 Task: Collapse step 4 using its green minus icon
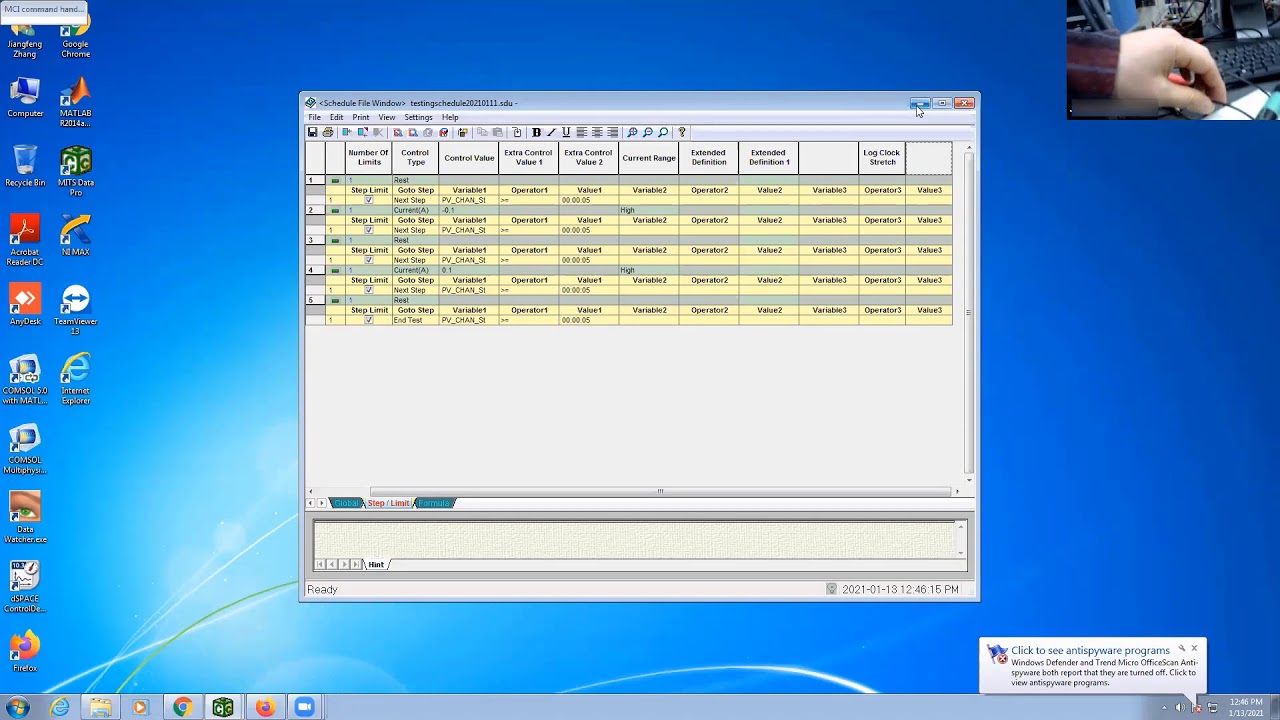pos(335,270)
